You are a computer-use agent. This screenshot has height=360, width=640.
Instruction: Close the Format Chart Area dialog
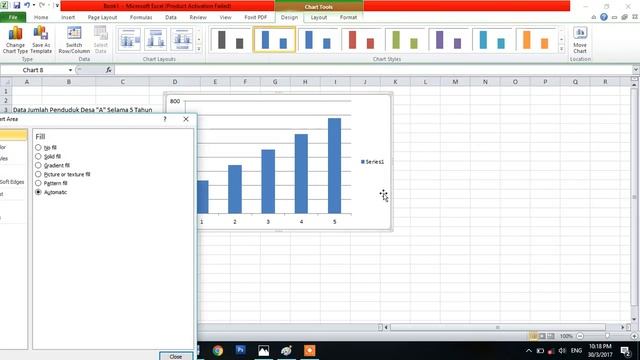pos(186,119)
